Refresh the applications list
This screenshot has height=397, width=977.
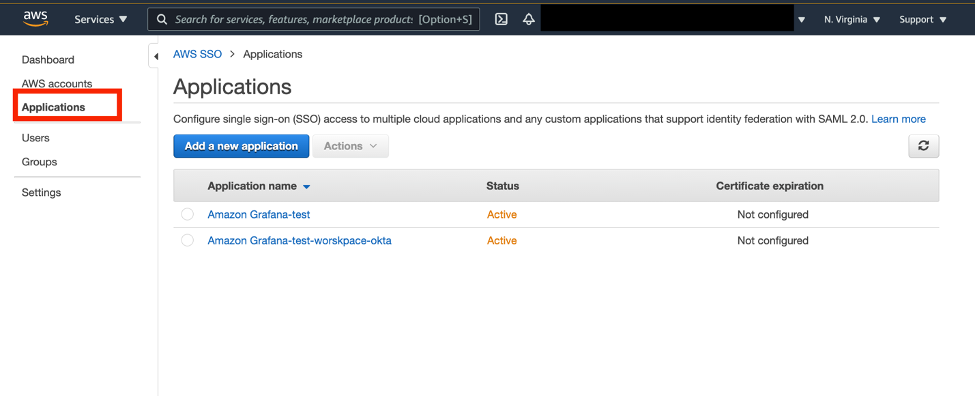[x=923, y=146]
